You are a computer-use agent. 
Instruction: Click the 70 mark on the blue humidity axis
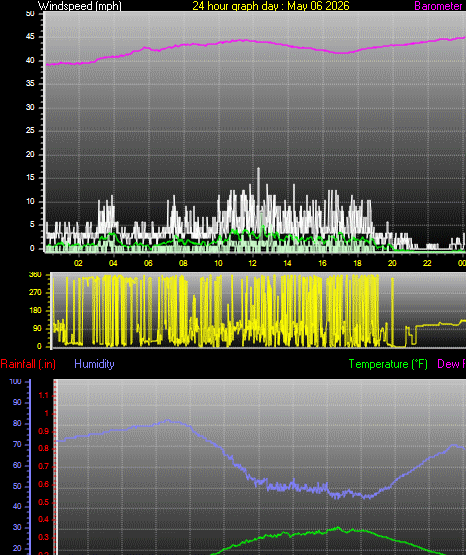click(x=17, y=445)
